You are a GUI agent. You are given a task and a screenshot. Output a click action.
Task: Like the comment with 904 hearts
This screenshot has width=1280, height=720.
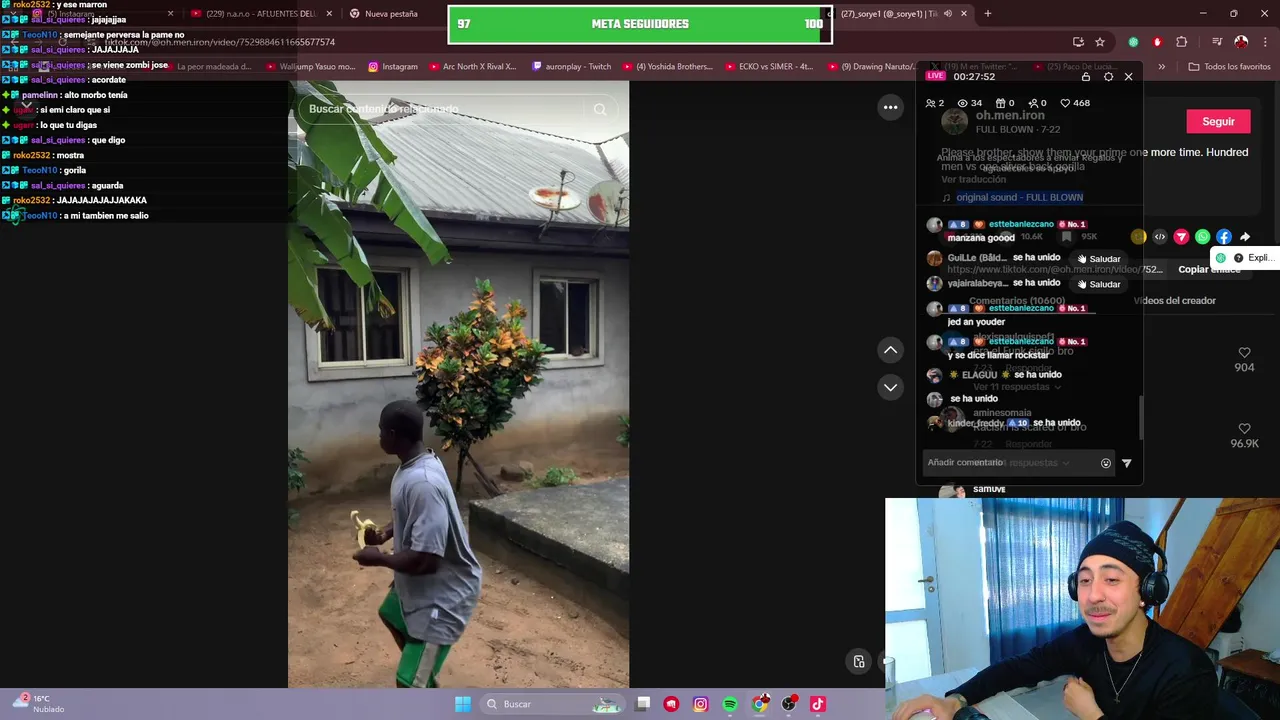(1244, 353)
